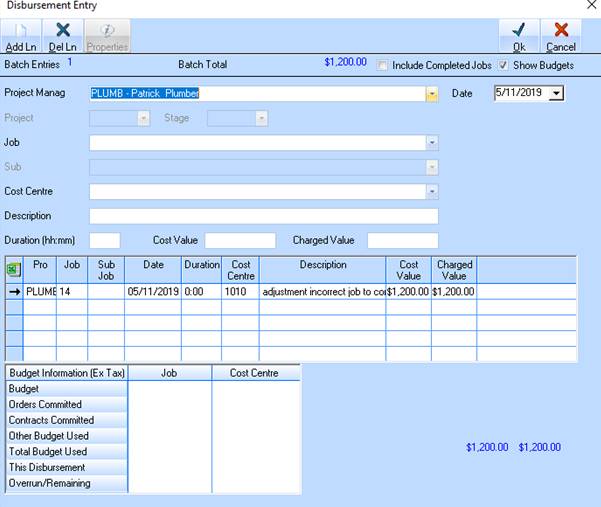Expand the Job dropdown list
The height and width of the screenshot is (507, 601).
pyautogui.click(x=432, y=143)
